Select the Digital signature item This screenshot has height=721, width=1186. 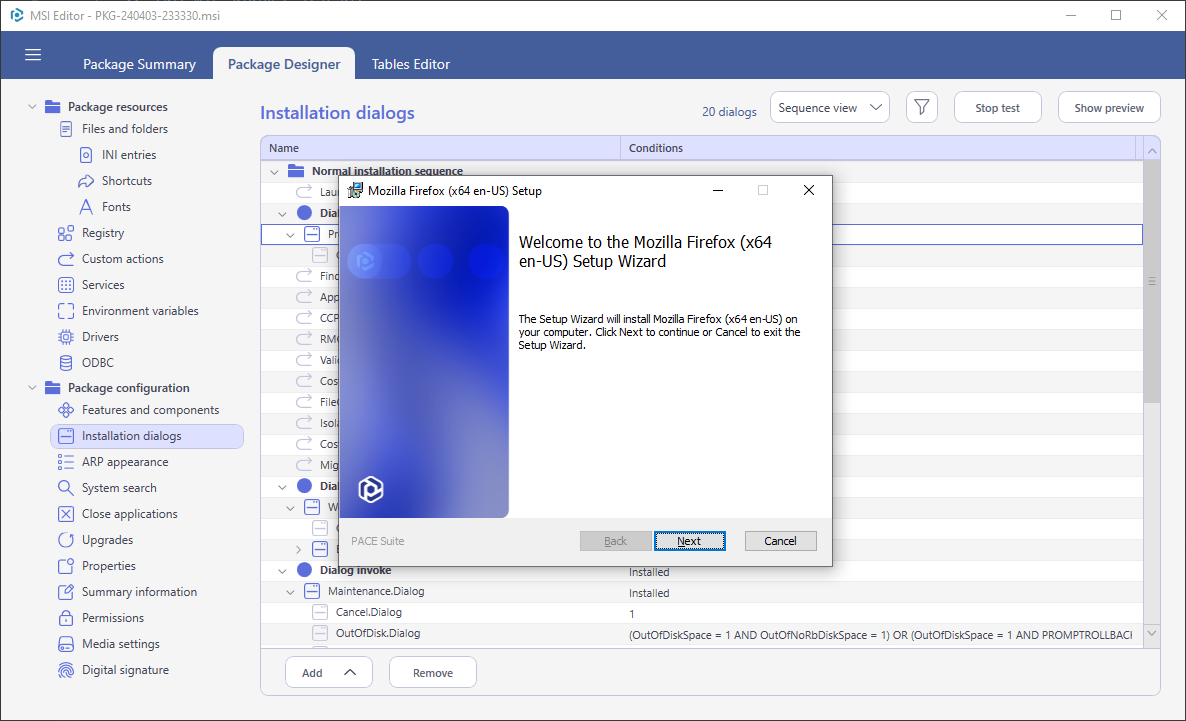tap(126, 670)
